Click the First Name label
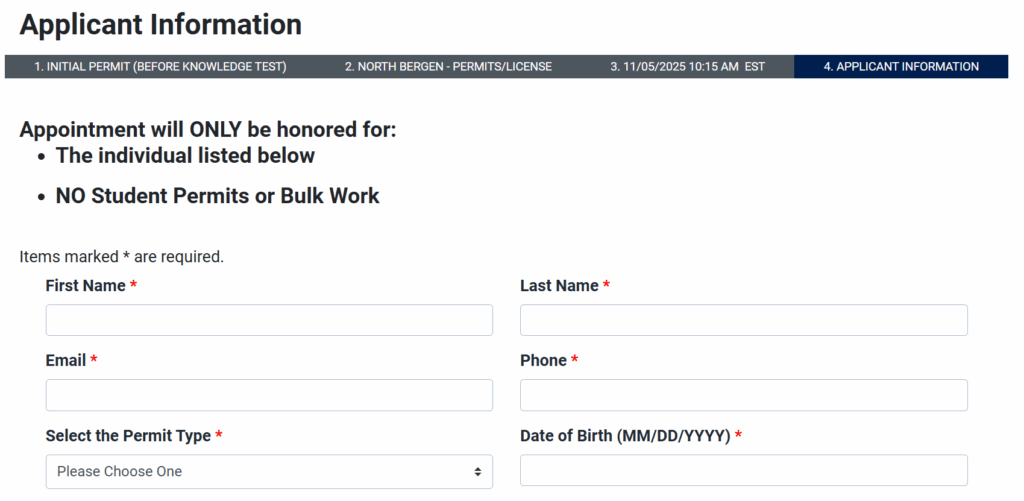The image size is (1024, 501). click(86, 286)
